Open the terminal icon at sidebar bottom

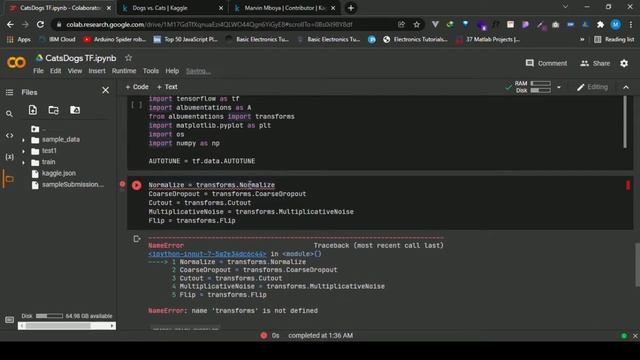9,320
